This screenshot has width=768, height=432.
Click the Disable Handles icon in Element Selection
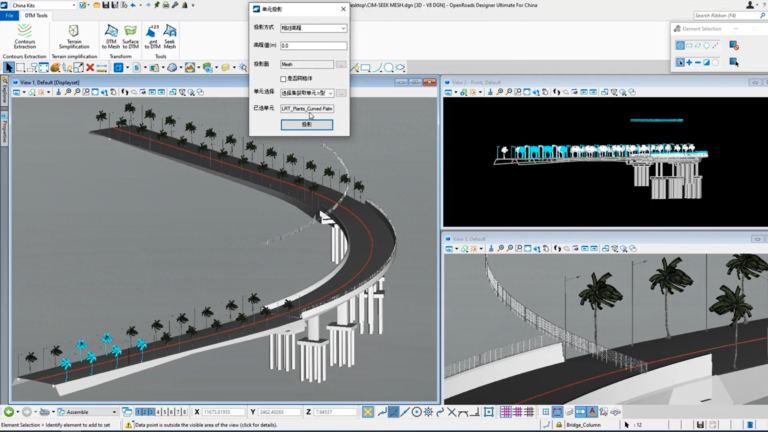734,46
